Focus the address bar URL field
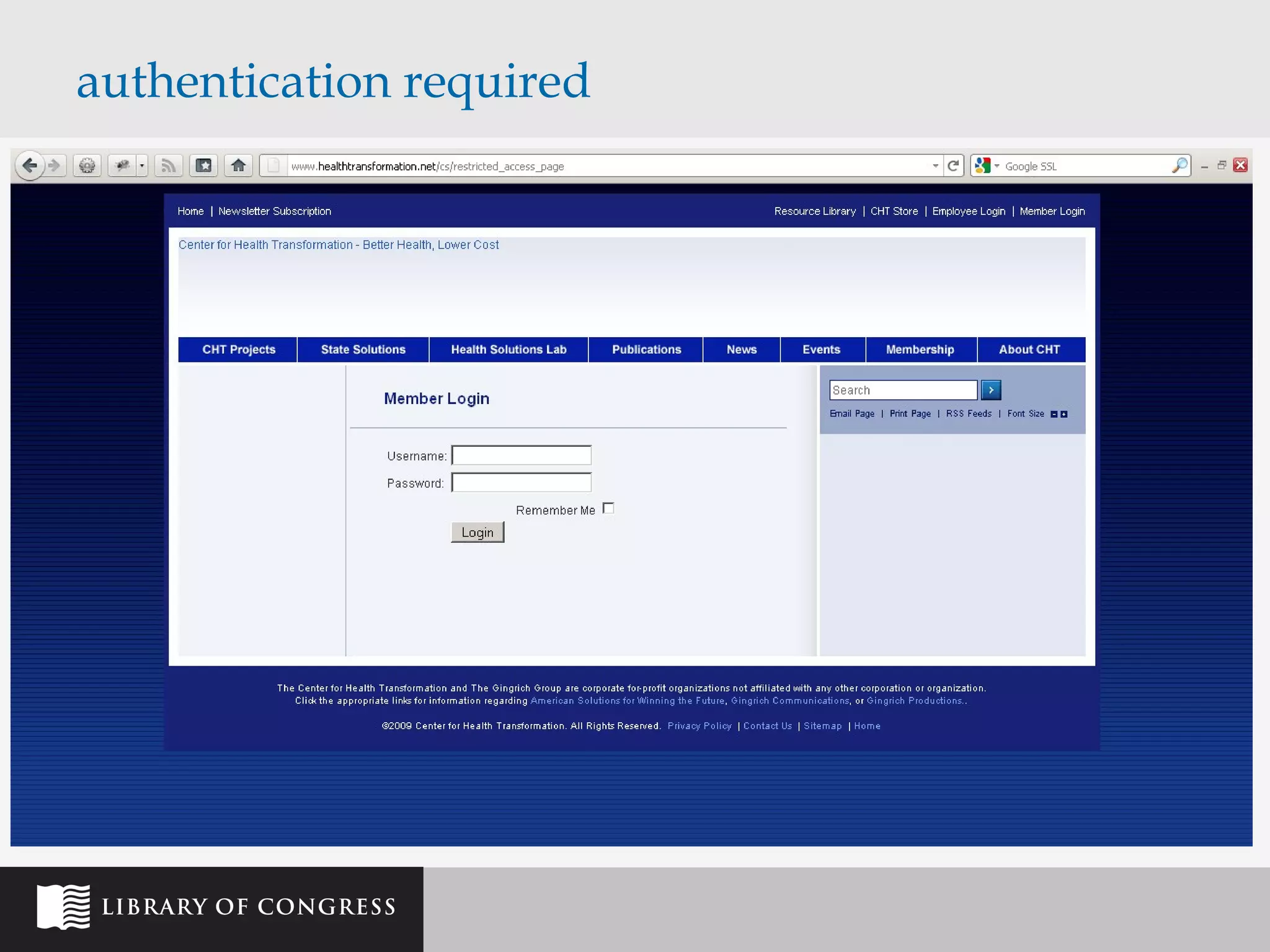 (608, 166)
